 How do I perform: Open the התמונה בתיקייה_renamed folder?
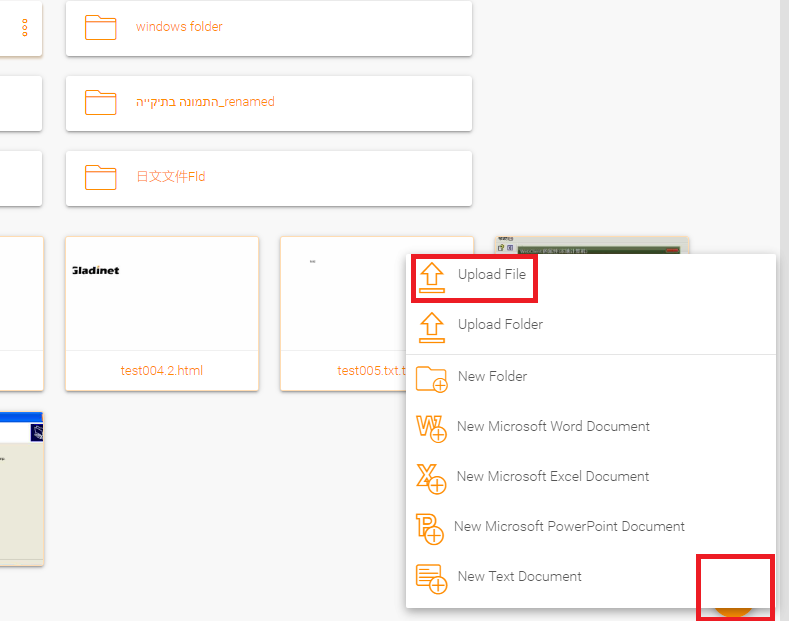coord(205,102)
